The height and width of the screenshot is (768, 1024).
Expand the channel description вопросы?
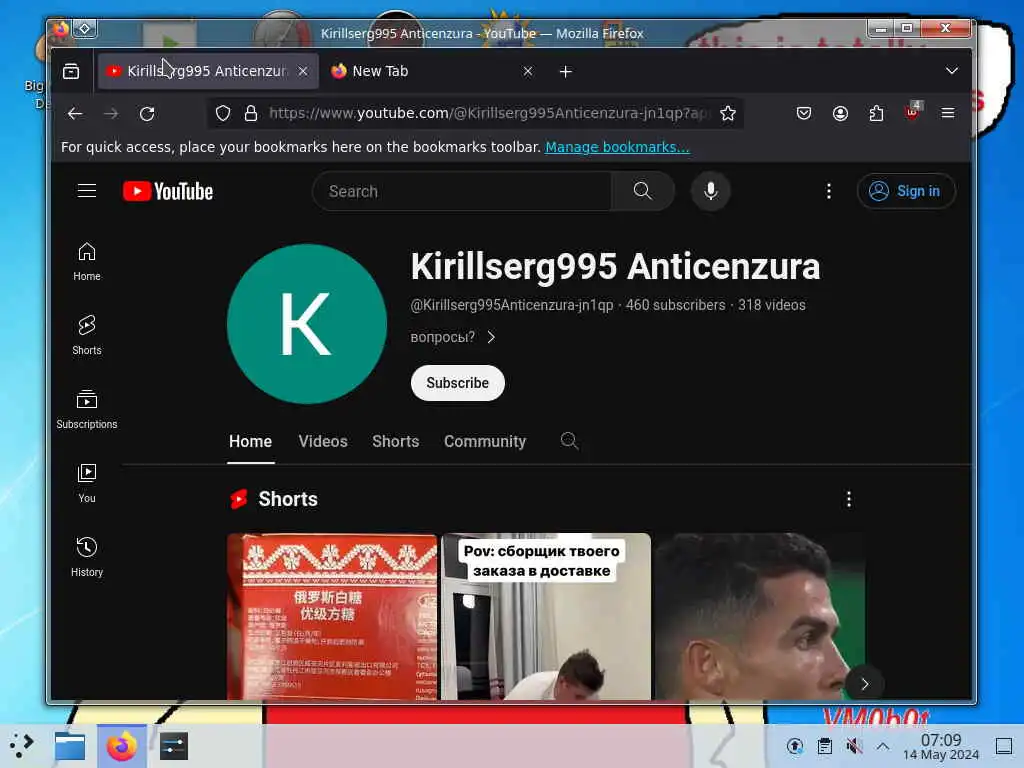[453, 337]
